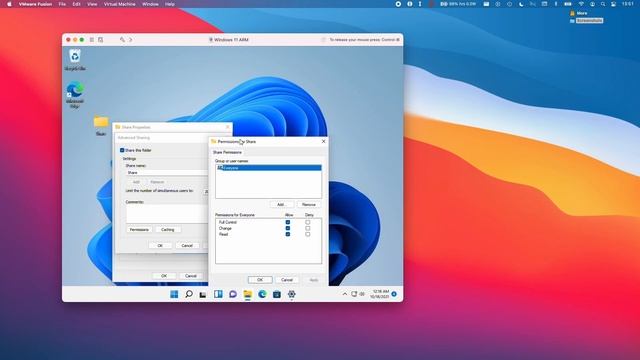Image resolution: width=640 pixels, height=360 pixels.
Task: Open the notification badge beside the clock
Action: [x=394, y=294]
